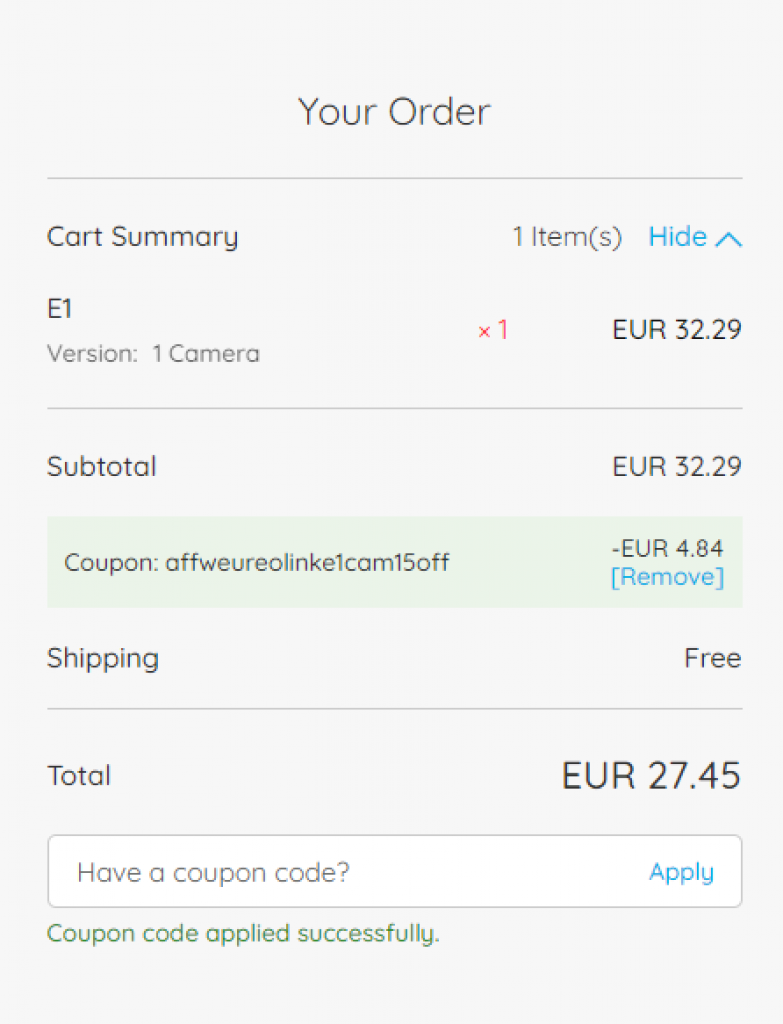Click the Free shipping value

(712, 658)
